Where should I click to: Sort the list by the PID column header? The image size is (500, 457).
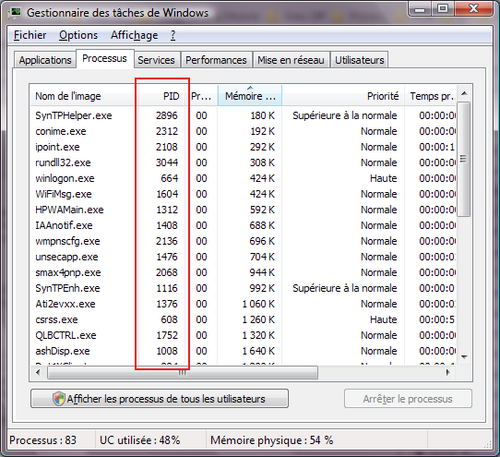tap(162, 96)
